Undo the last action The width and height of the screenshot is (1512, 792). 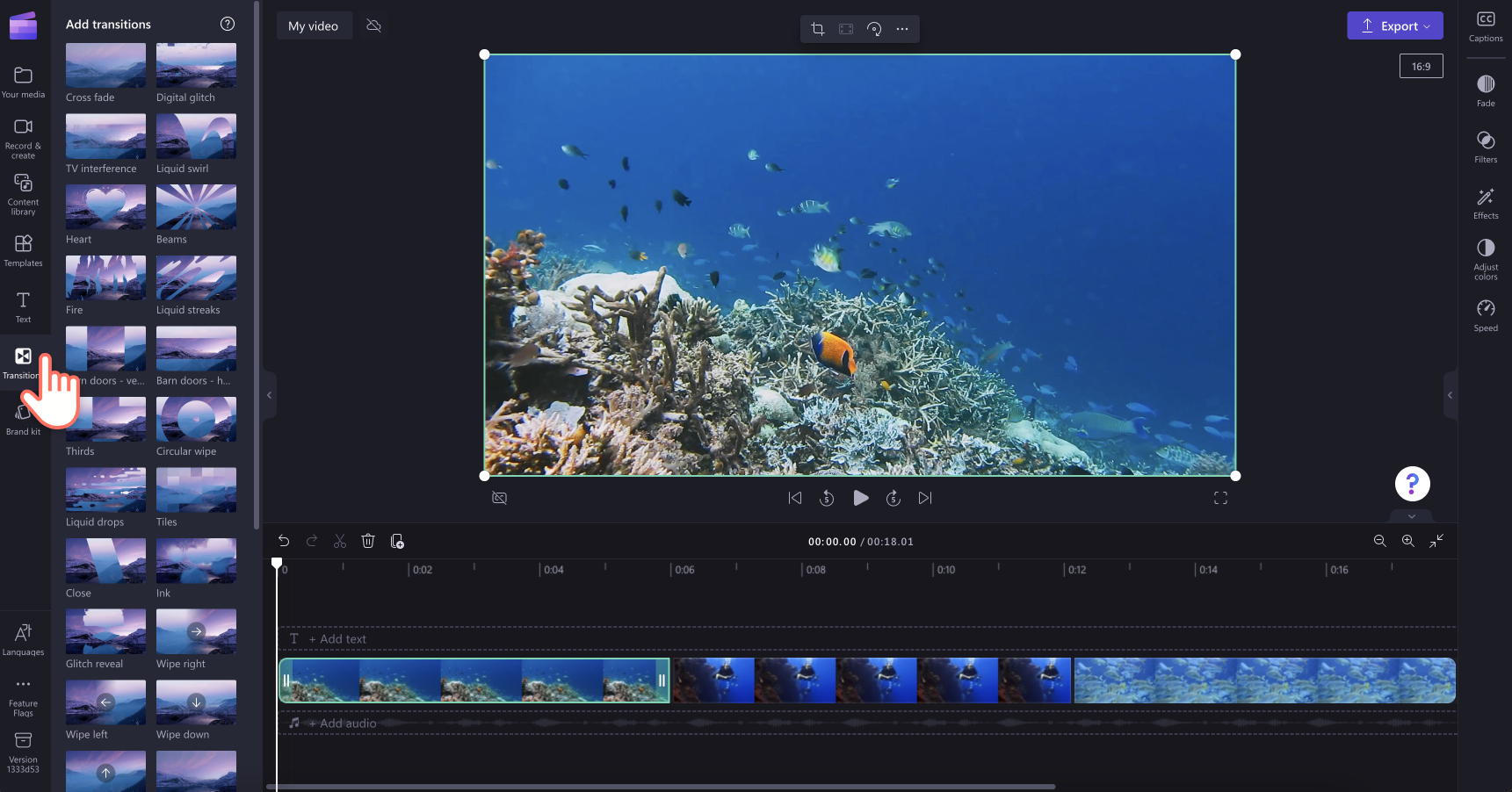(284, 541)
